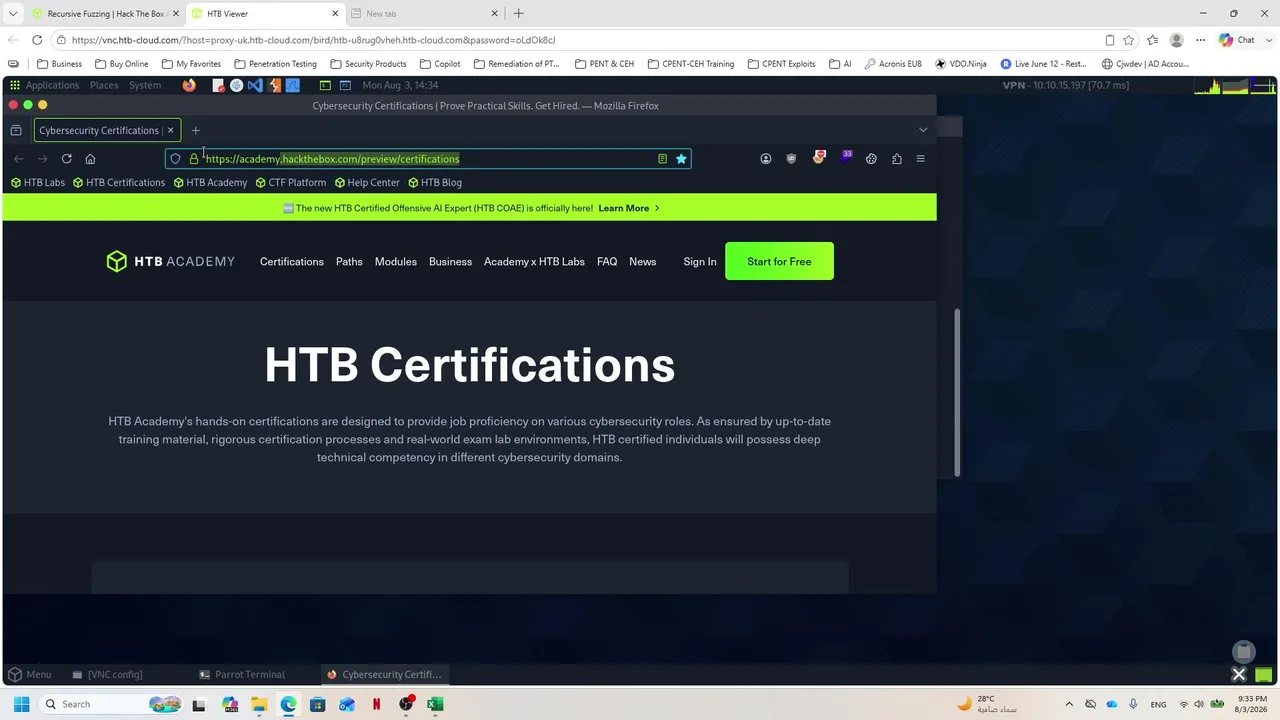This screenshot has height=720, width=1280.
Task: Open Modules in HTB Academy navigation
Action: click(x=396, y=262)
